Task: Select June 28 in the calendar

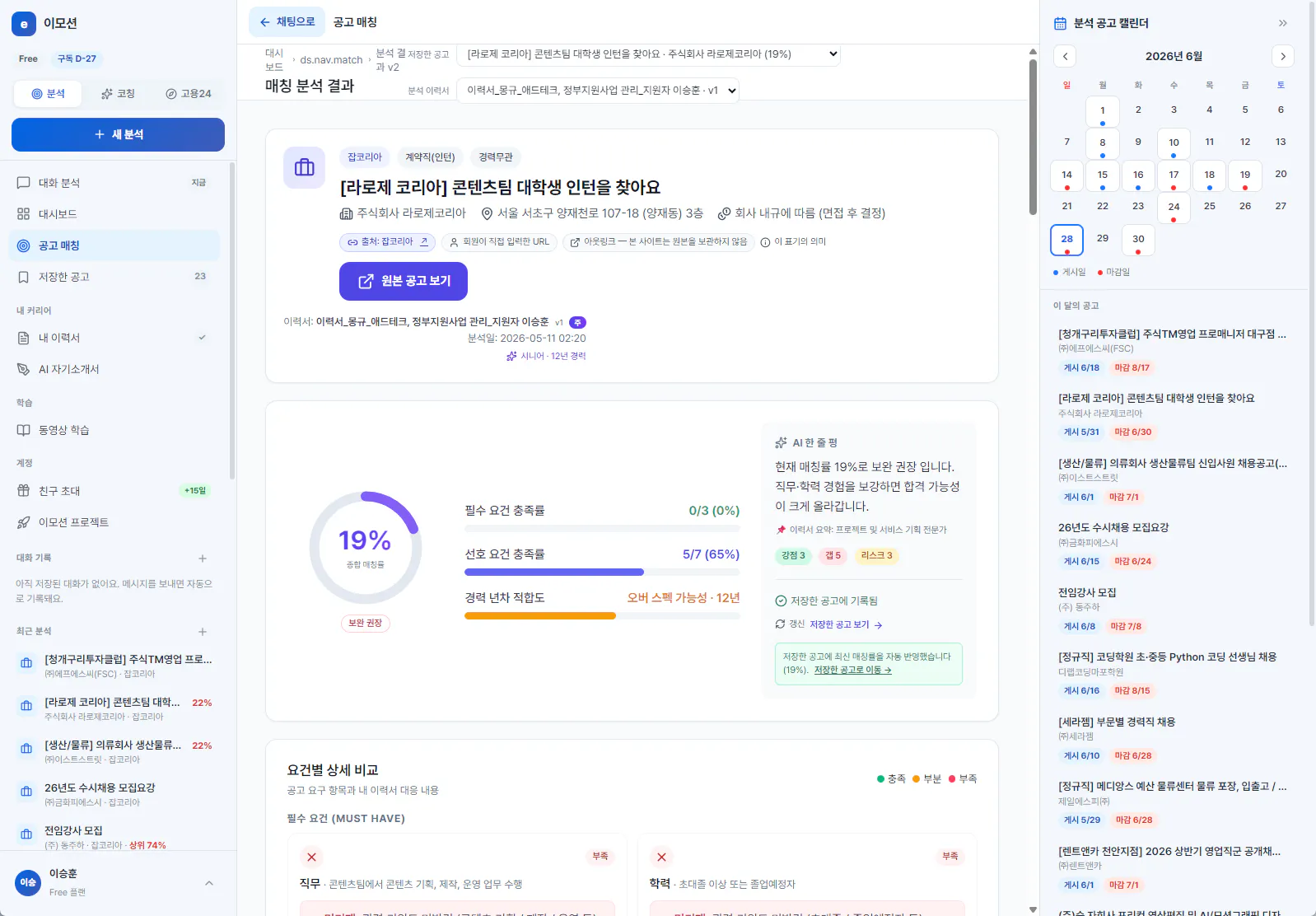Action: coord(1066,240)
